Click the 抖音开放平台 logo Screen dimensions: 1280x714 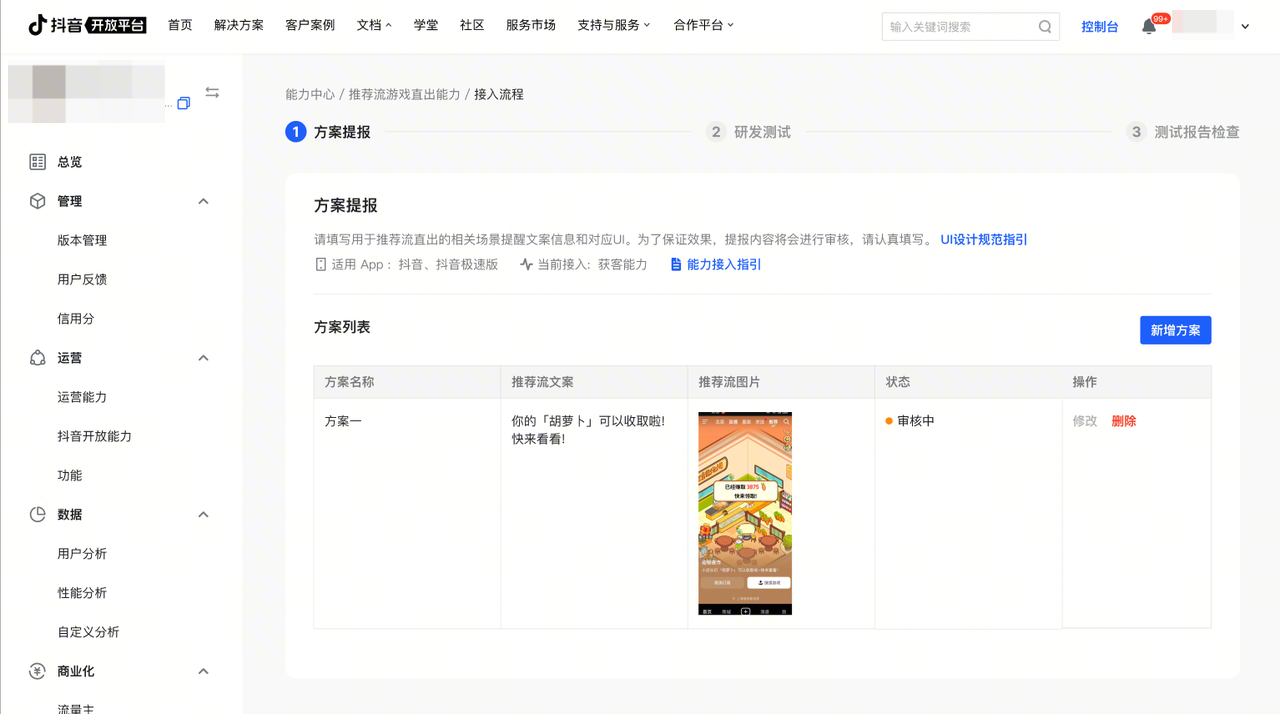tap(87, 25)
